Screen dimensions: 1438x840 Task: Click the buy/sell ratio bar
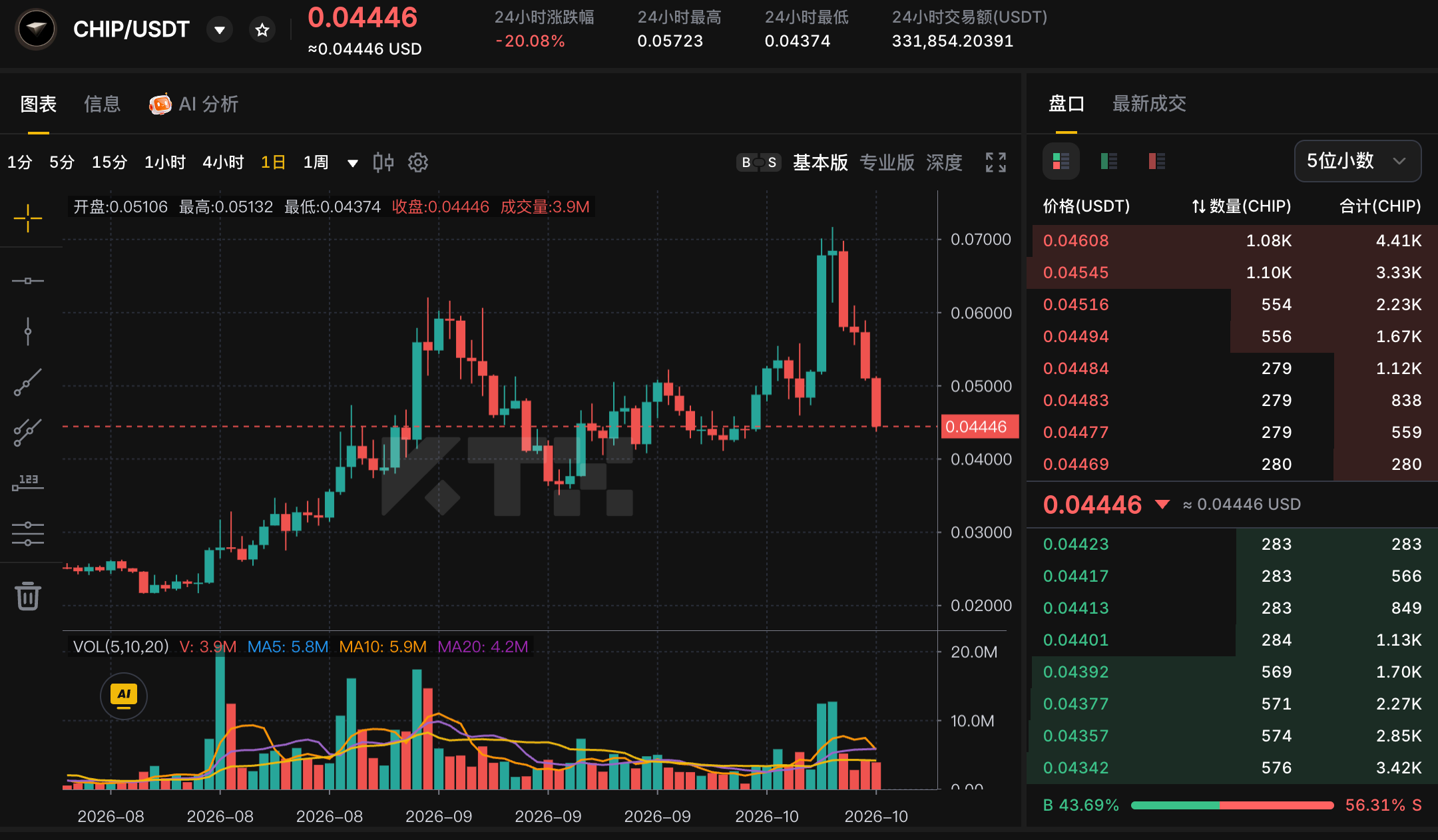point(1232,805)
